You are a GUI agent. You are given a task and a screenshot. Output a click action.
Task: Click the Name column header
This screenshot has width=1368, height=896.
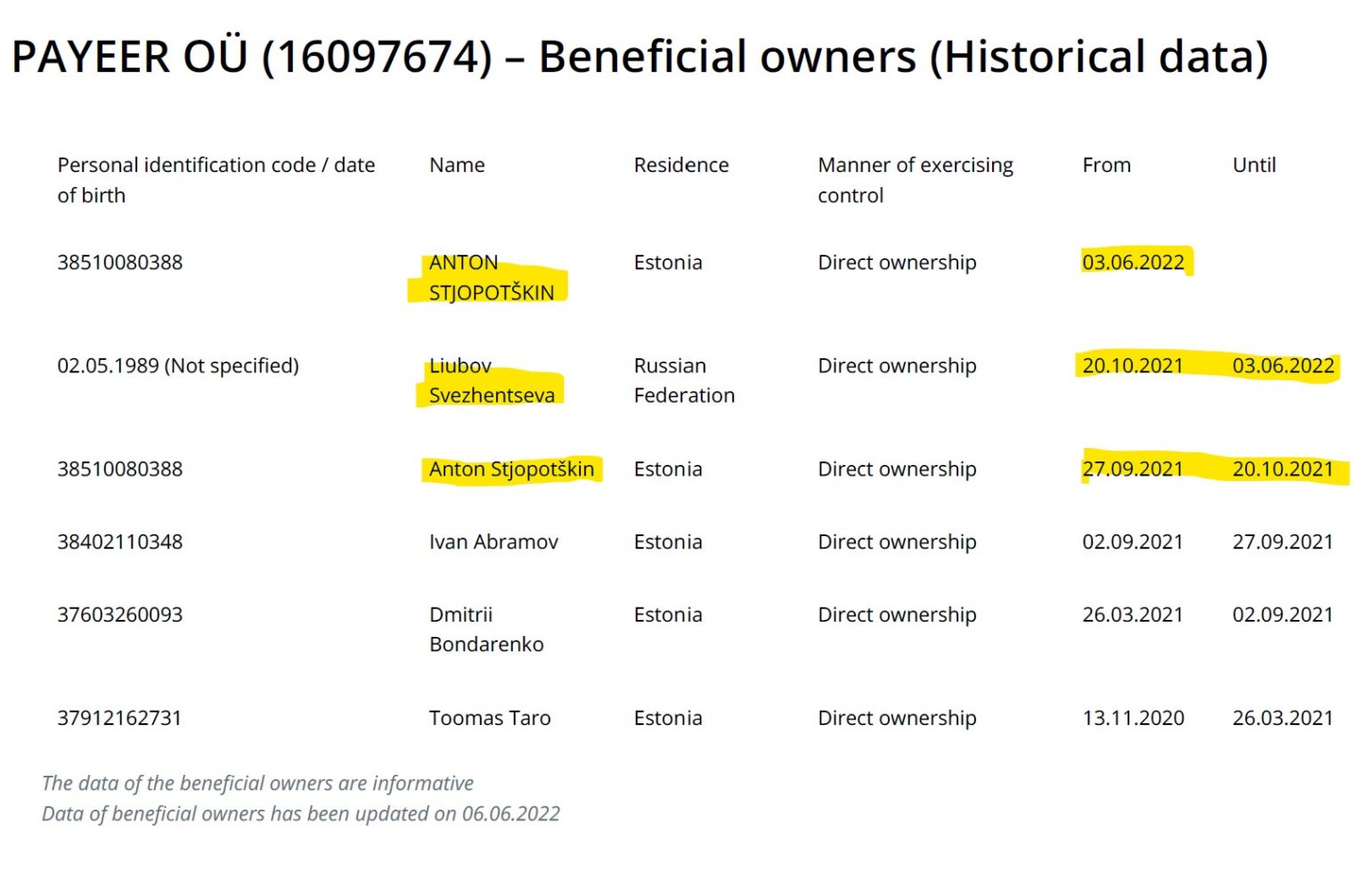(x=456, y=165)
